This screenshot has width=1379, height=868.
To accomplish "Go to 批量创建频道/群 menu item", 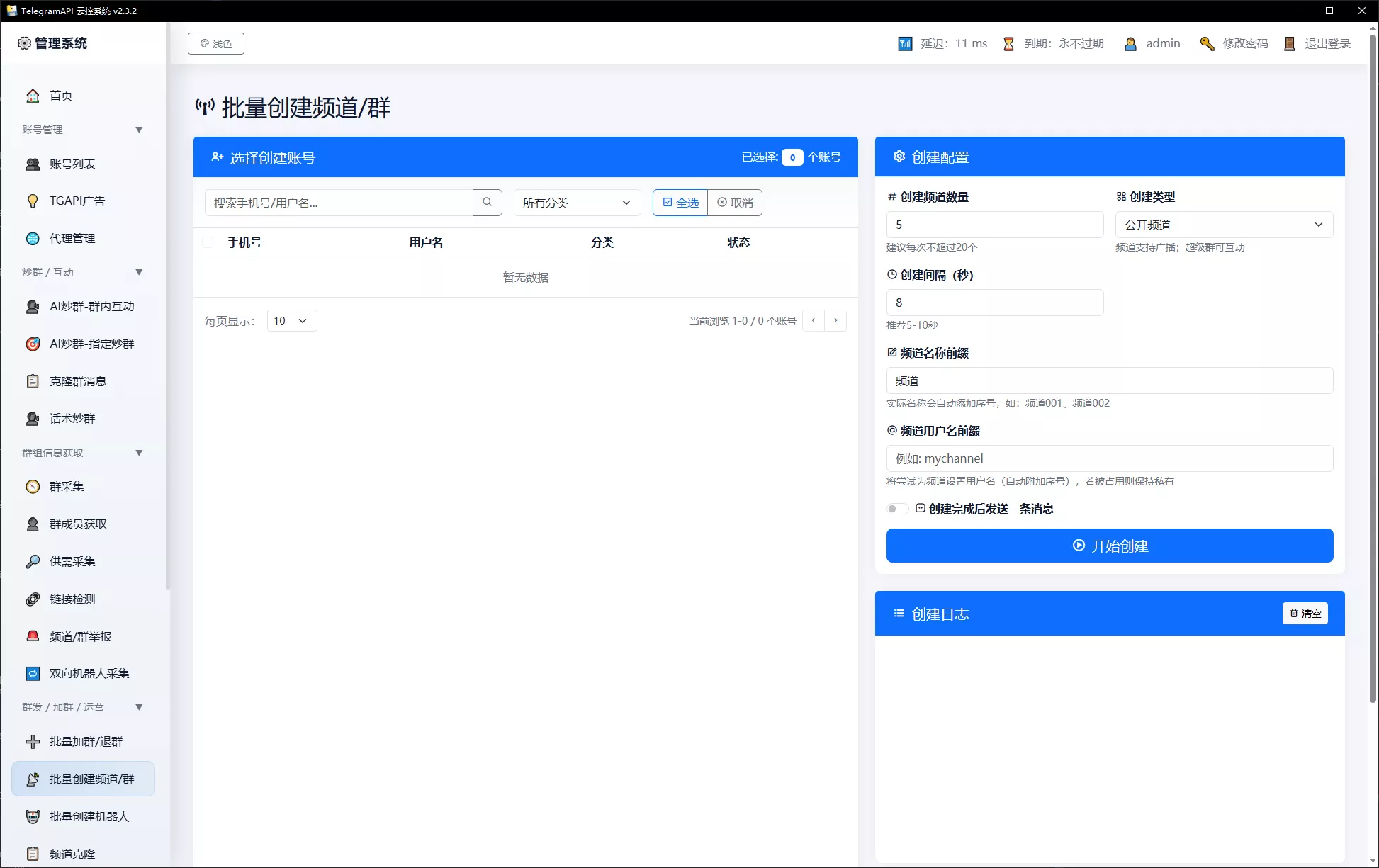I will [83, 779].
